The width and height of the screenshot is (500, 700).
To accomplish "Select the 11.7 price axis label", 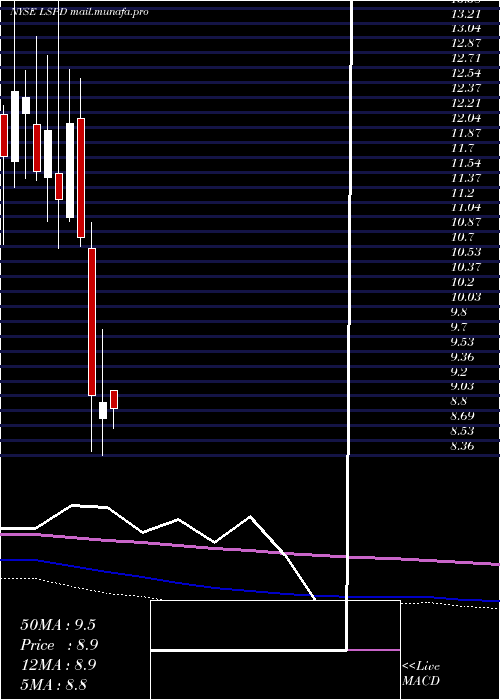I will coord(462,148).
